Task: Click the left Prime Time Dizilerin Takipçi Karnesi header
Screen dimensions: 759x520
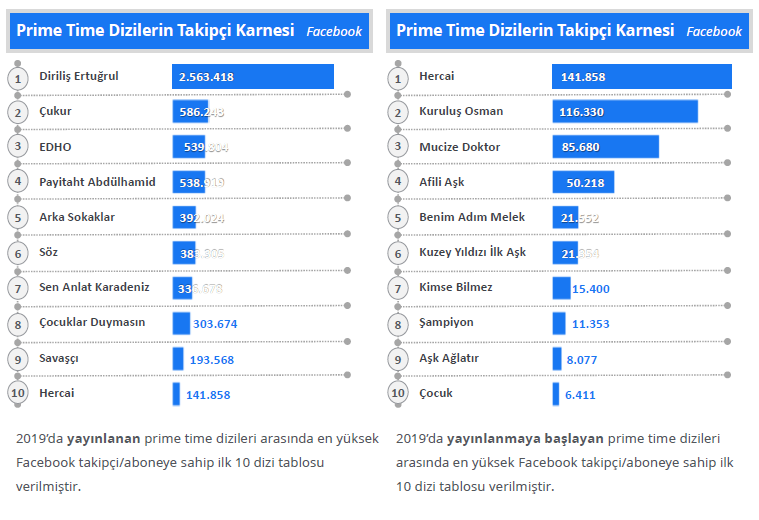Action: [x=155, y=31]
